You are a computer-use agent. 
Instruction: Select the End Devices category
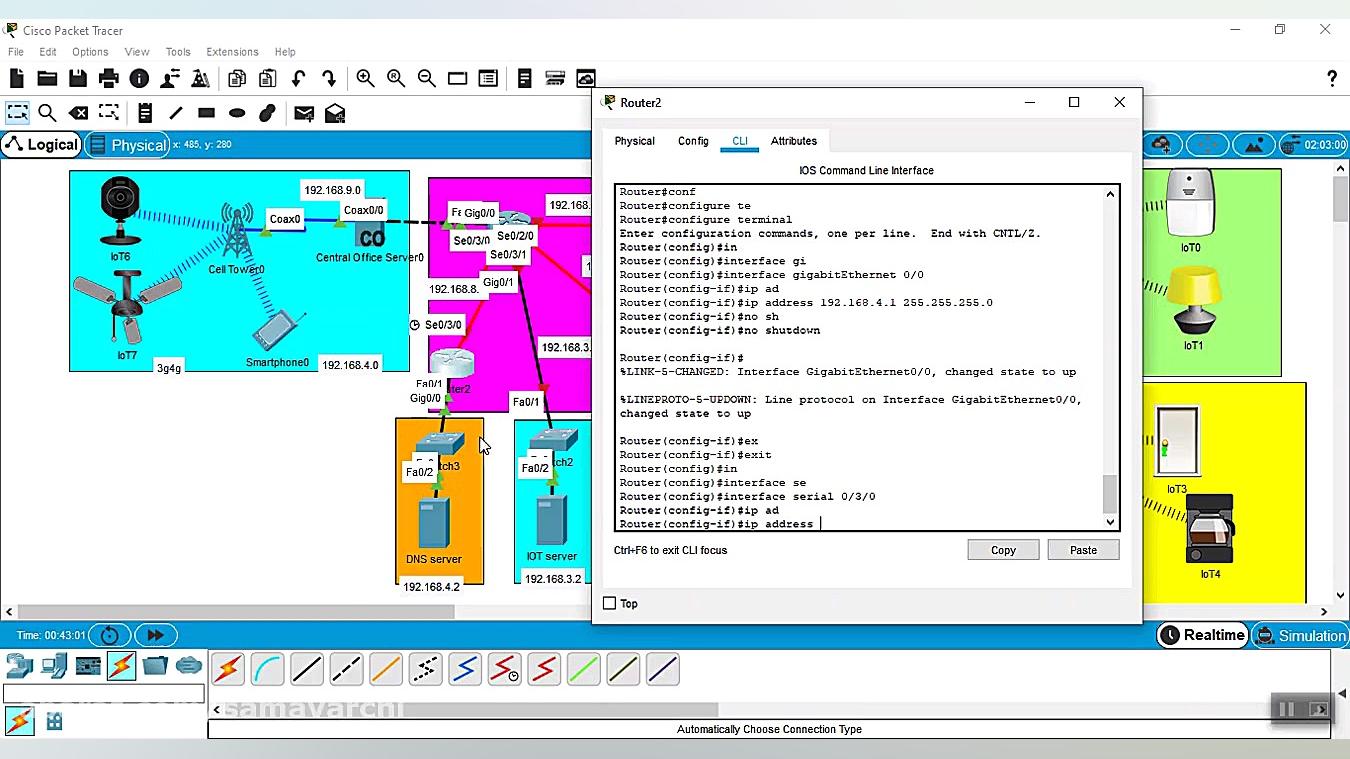54,665
